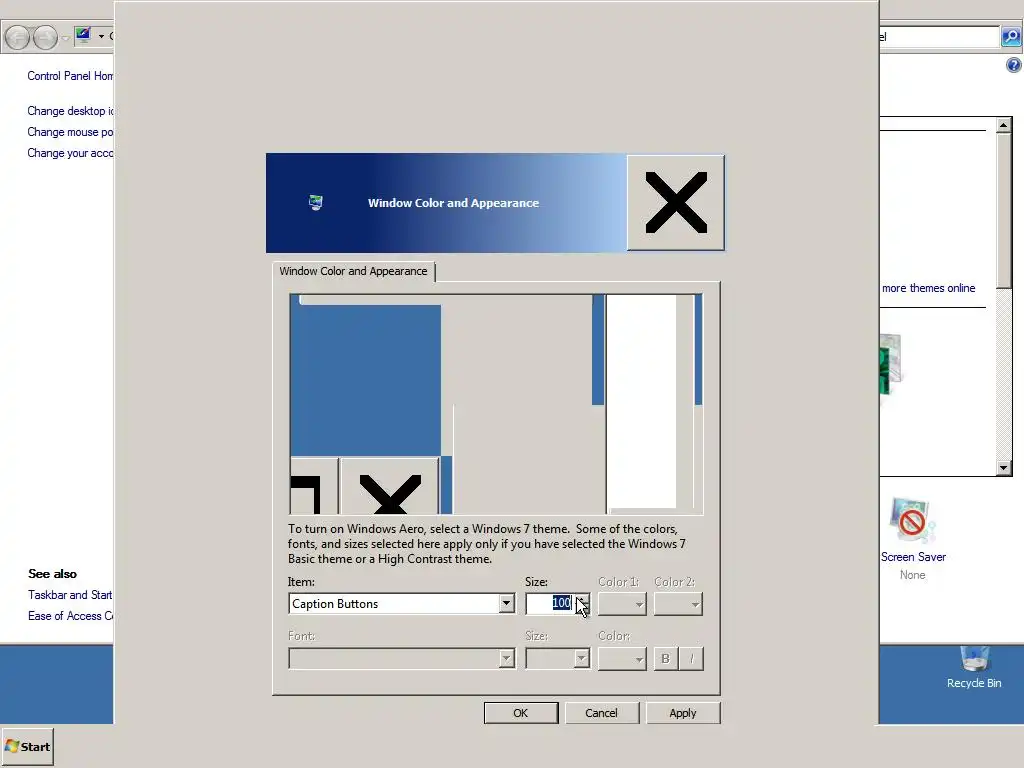Viewport: 1024px width, 768px height.
Task: Click the Personalization icon in address bar
Action: tap(83, 35)
